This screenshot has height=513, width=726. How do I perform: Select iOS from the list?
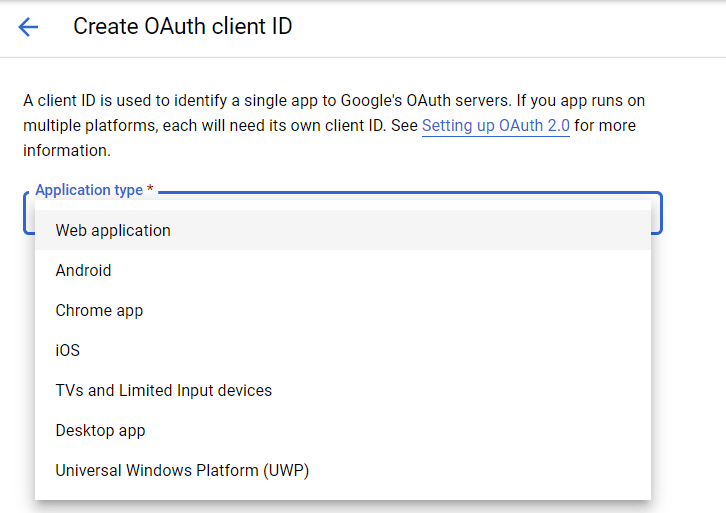pyautogui.click(x=67, y=350)
